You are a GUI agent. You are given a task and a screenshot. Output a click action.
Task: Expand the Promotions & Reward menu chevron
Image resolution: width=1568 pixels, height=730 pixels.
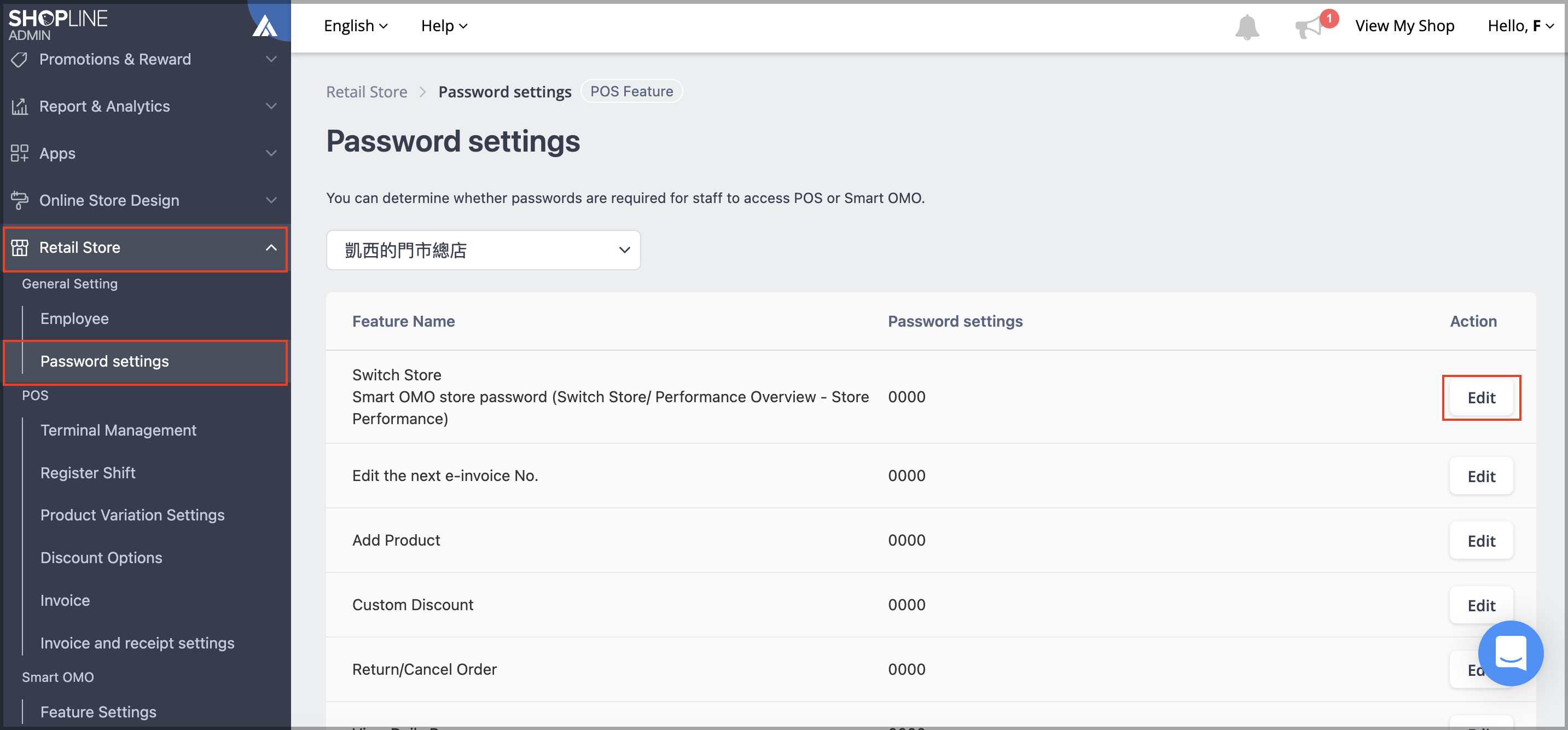[271, 59]
